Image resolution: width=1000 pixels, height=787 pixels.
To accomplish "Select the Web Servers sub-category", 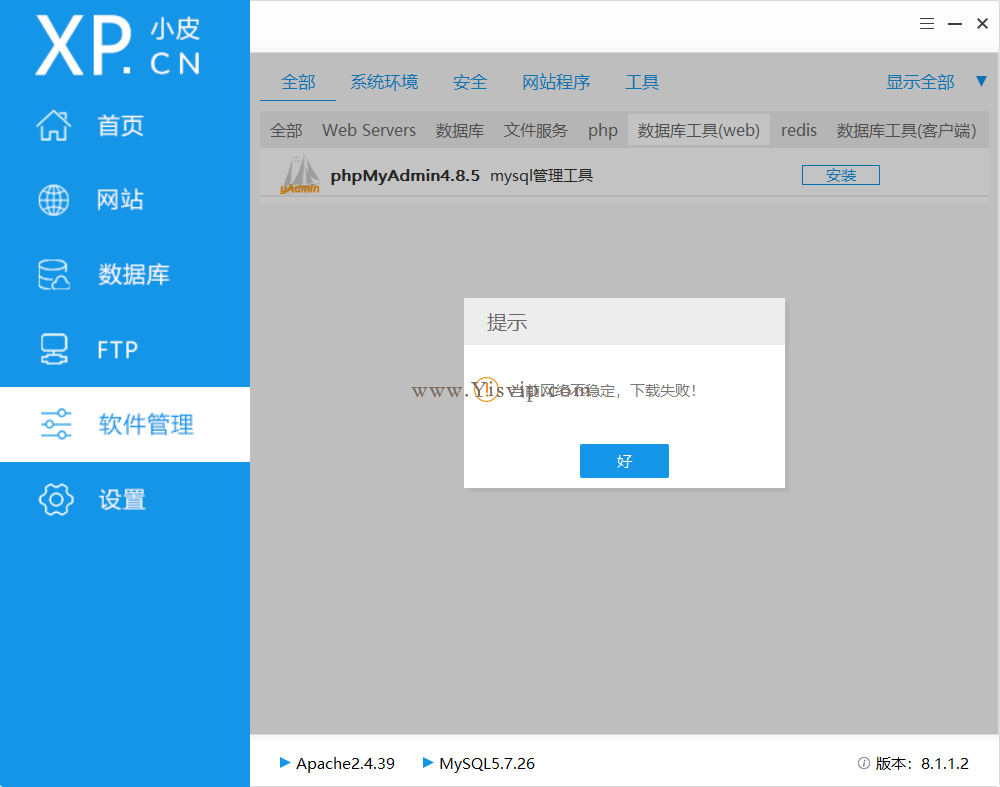I will [x=369, y=131].
